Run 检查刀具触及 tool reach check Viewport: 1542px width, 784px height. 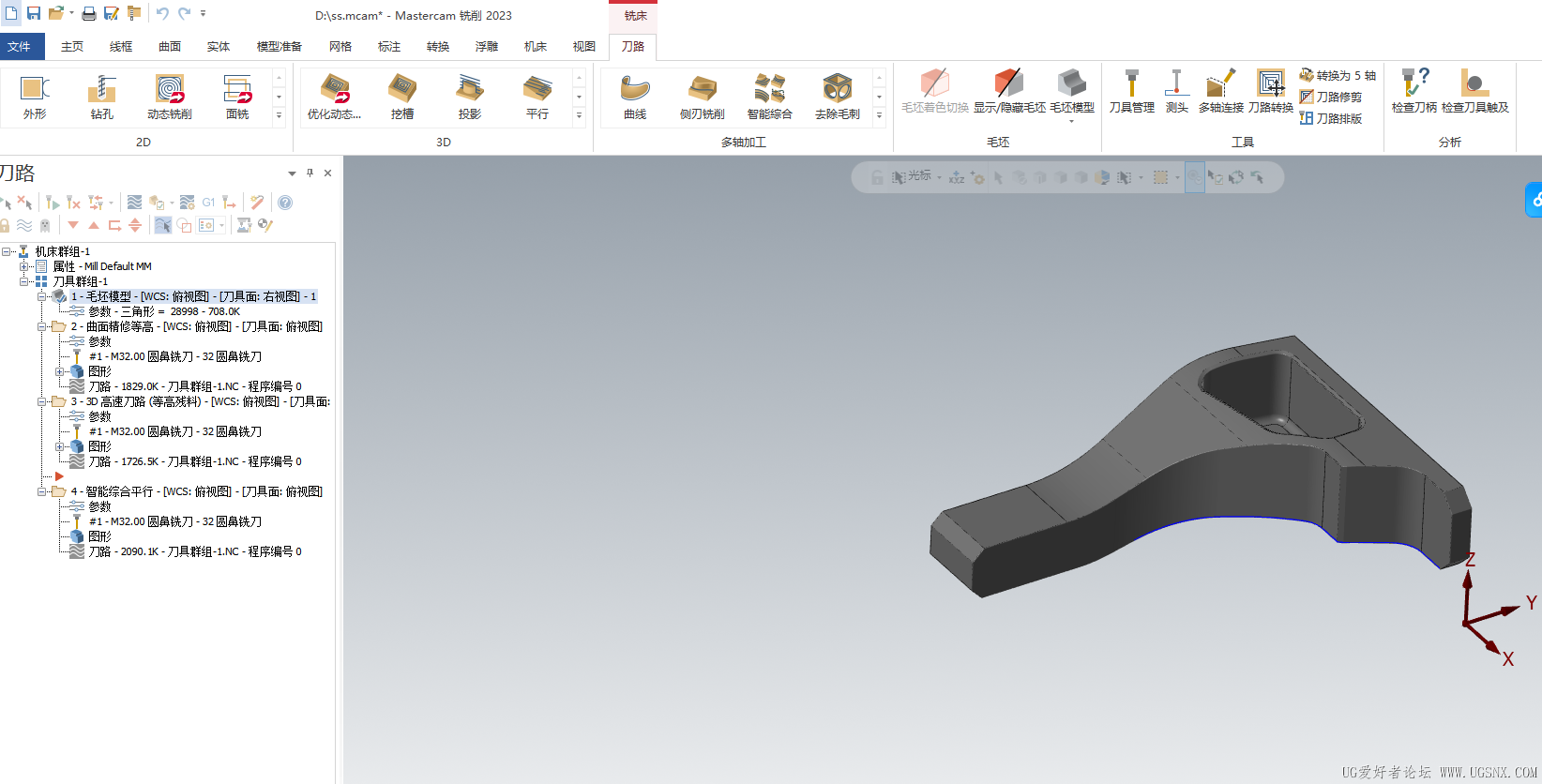[x=1475, y=92]
